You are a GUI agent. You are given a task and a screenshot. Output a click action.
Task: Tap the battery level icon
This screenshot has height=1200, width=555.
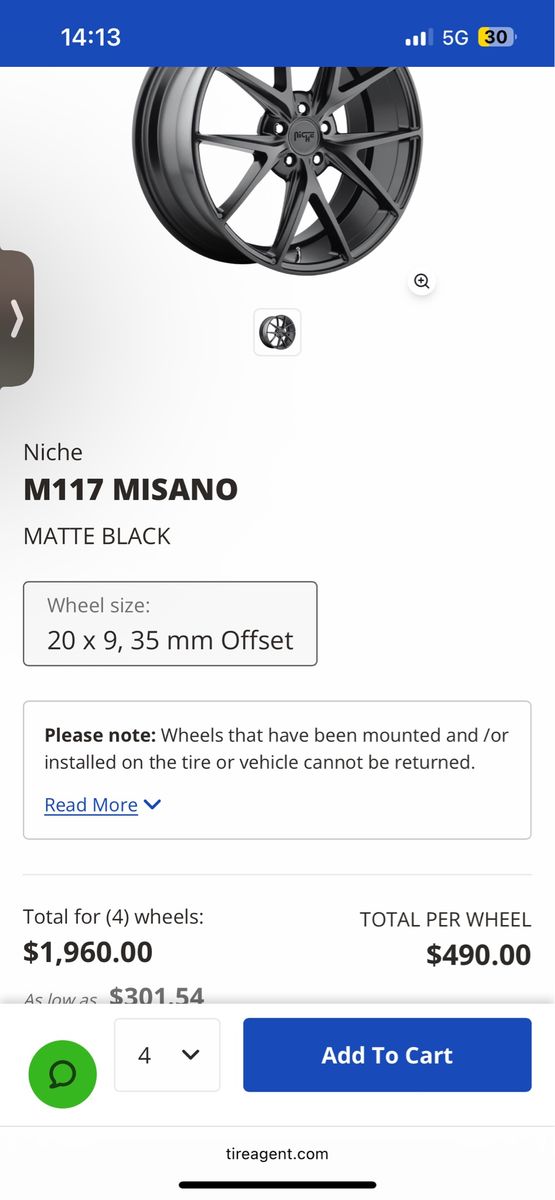498,37
